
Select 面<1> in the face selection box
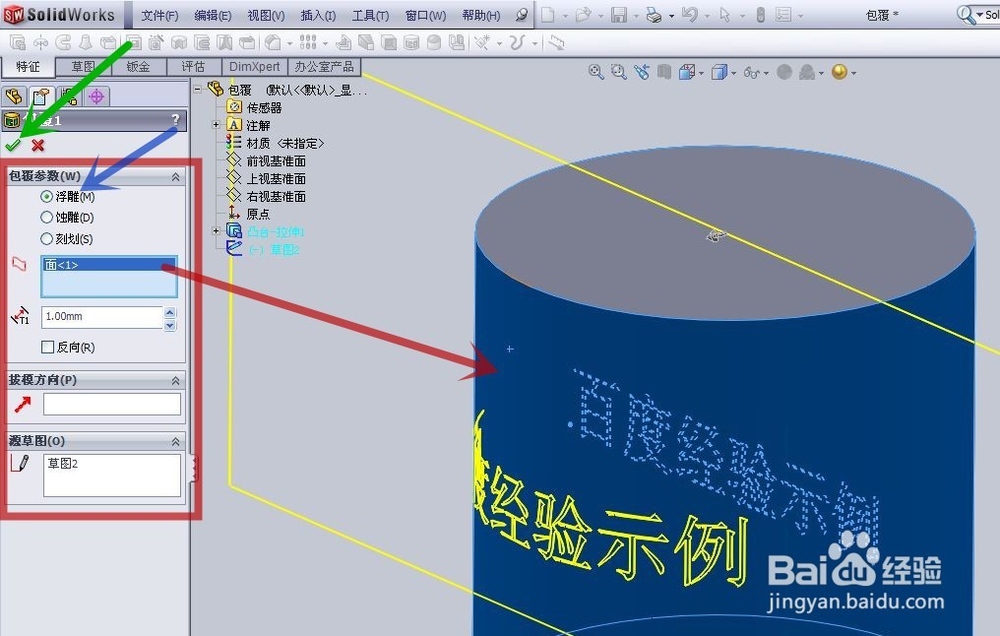click(110, 265)
